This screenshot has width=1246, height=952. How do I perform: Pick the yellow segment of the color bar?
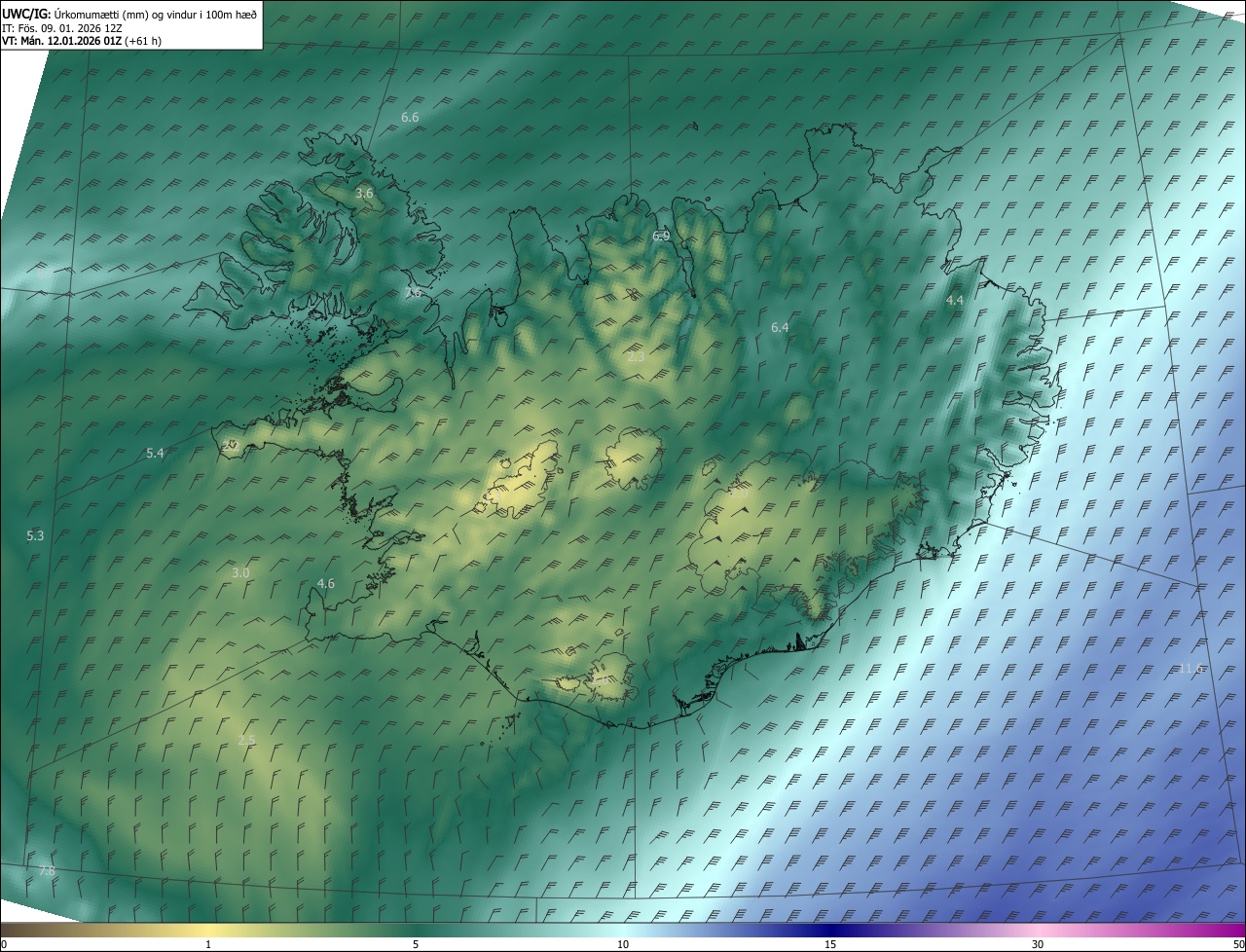click(x=208, y=930)
